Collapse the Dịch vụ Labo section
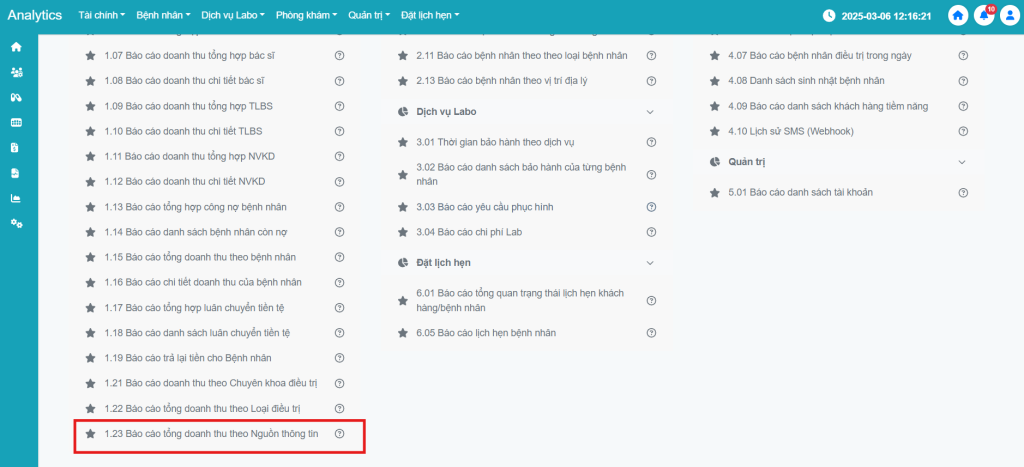 coord(650,112)
